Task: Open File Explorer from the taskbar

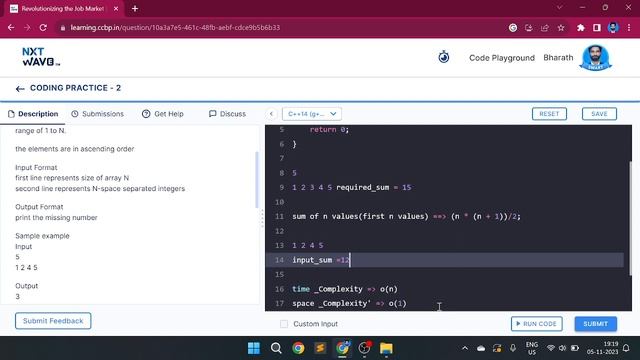Action: point(386,348)
